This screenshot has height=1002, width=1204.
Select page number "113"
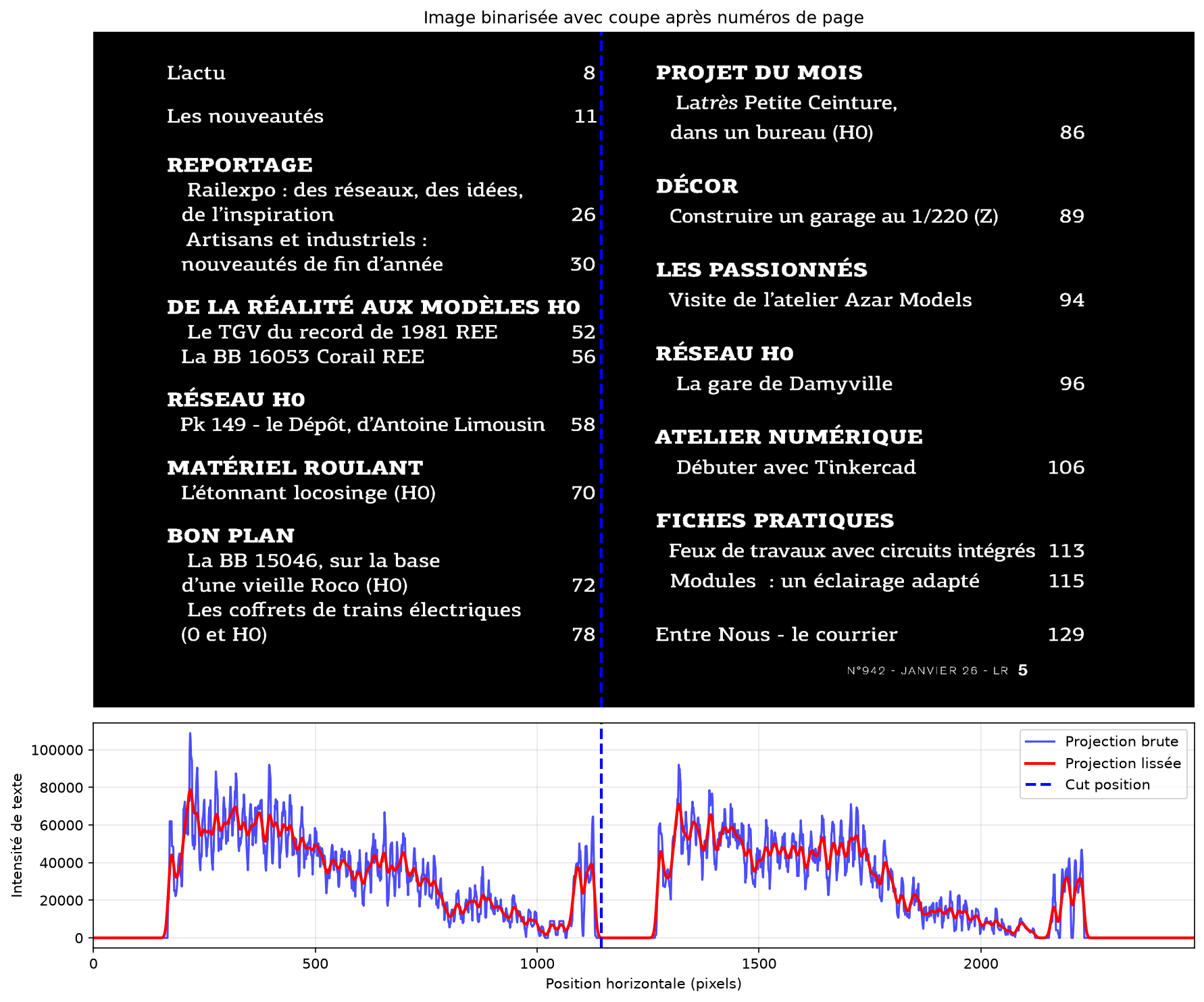(x=1067, y=551)
